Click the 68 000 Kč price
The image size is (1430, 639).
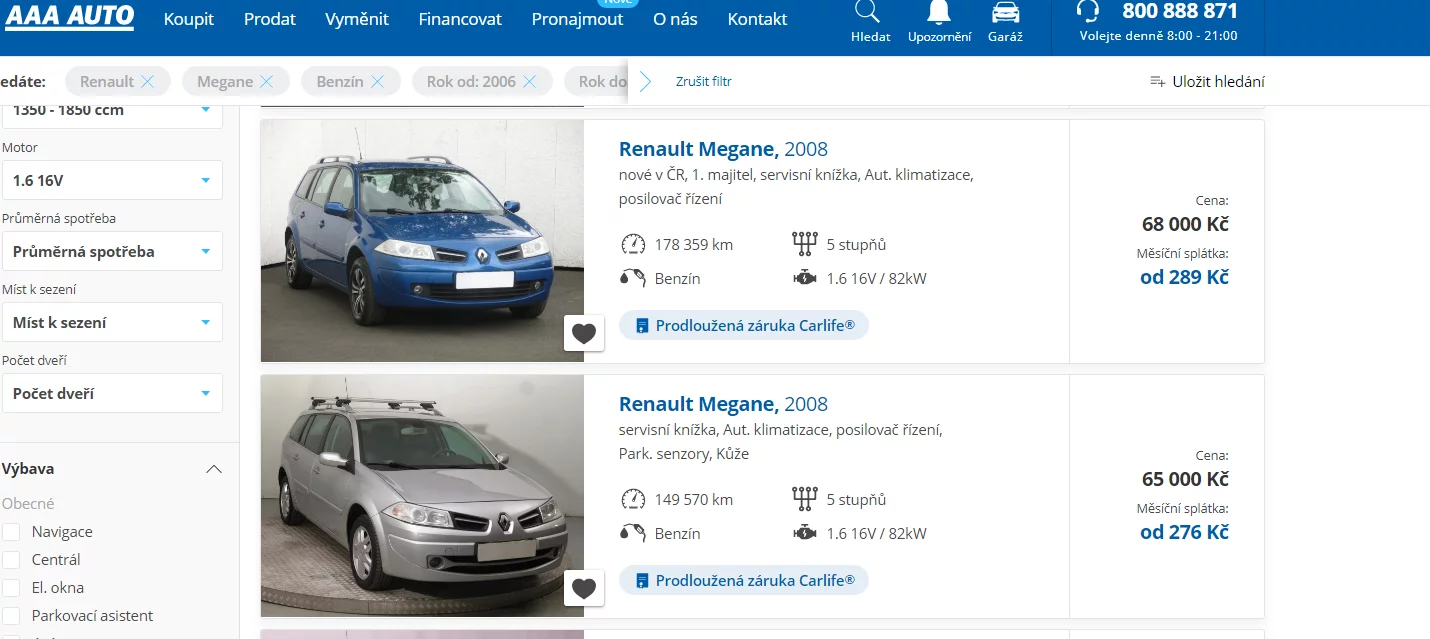tap(1185, 224)
